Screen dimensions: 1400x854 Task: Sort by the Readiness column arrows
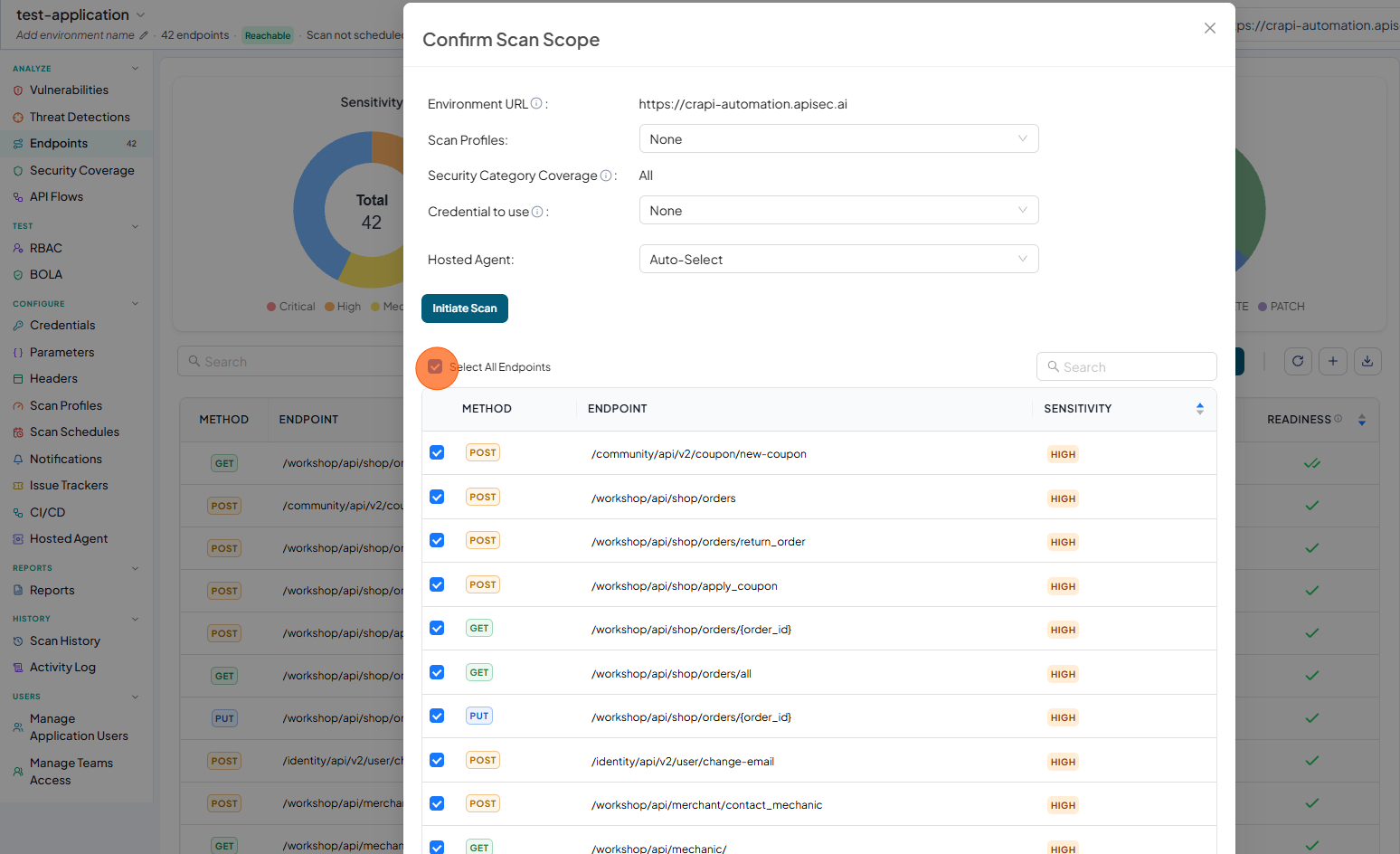click(x=1362, y=420)
